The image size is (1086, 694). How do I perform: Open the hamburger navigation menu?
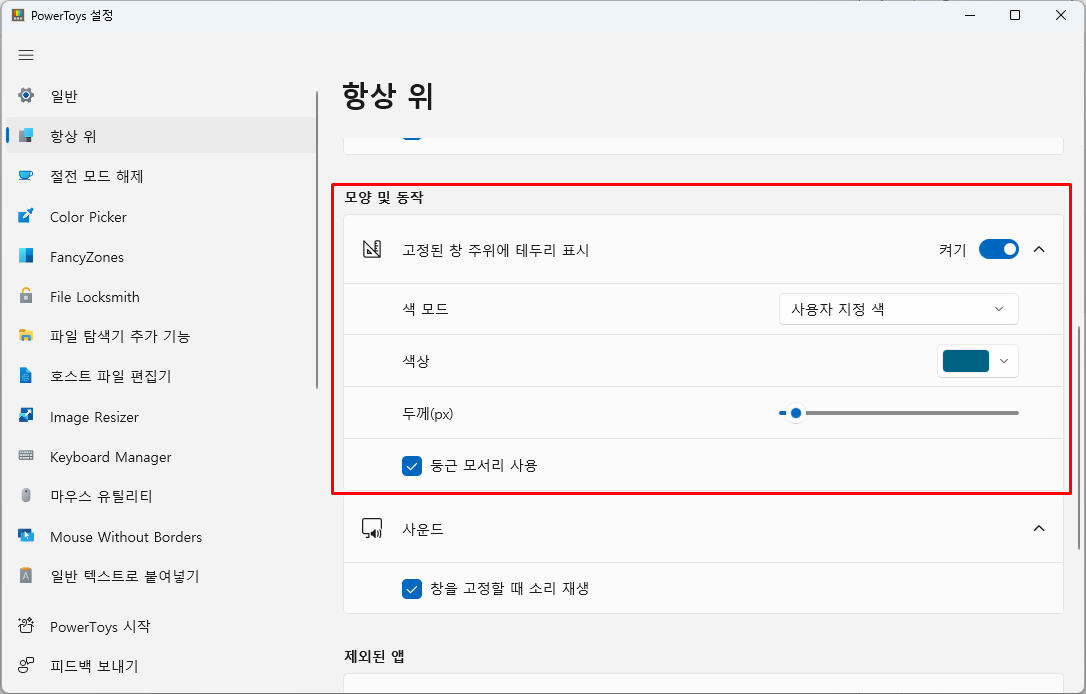(x=26, y=55)
